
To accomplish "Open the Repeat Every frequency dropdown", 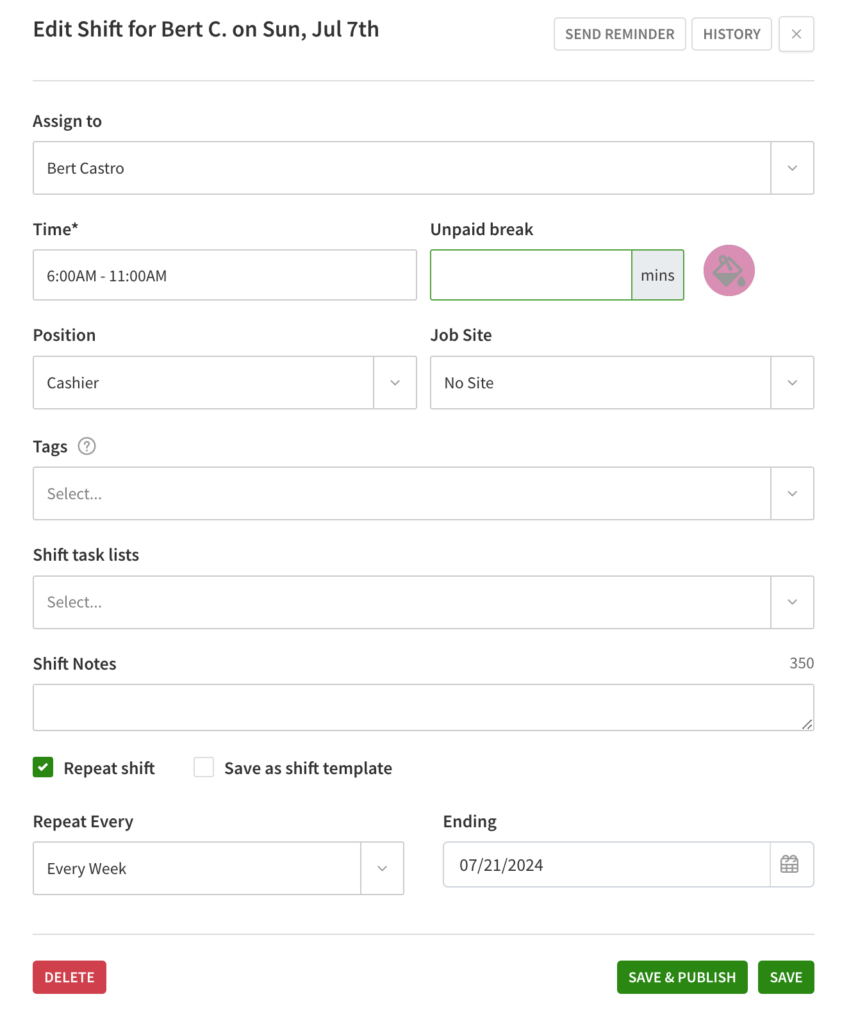I will point(381,868).
